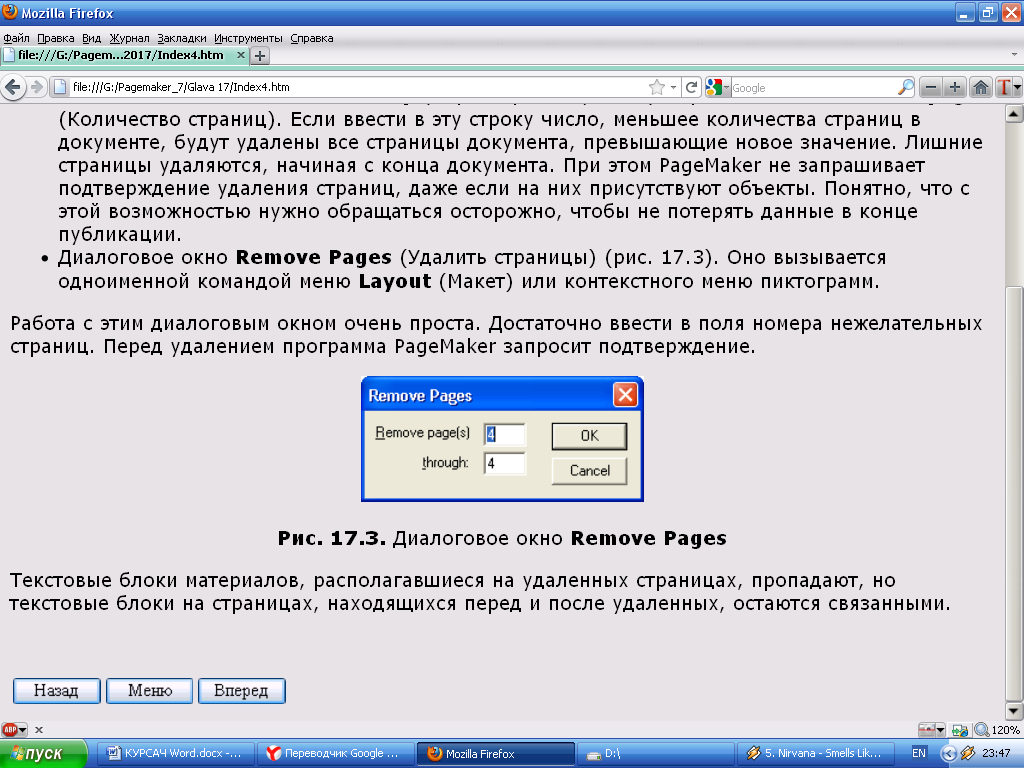Open a new tab with the plus button

click(260, 56)
